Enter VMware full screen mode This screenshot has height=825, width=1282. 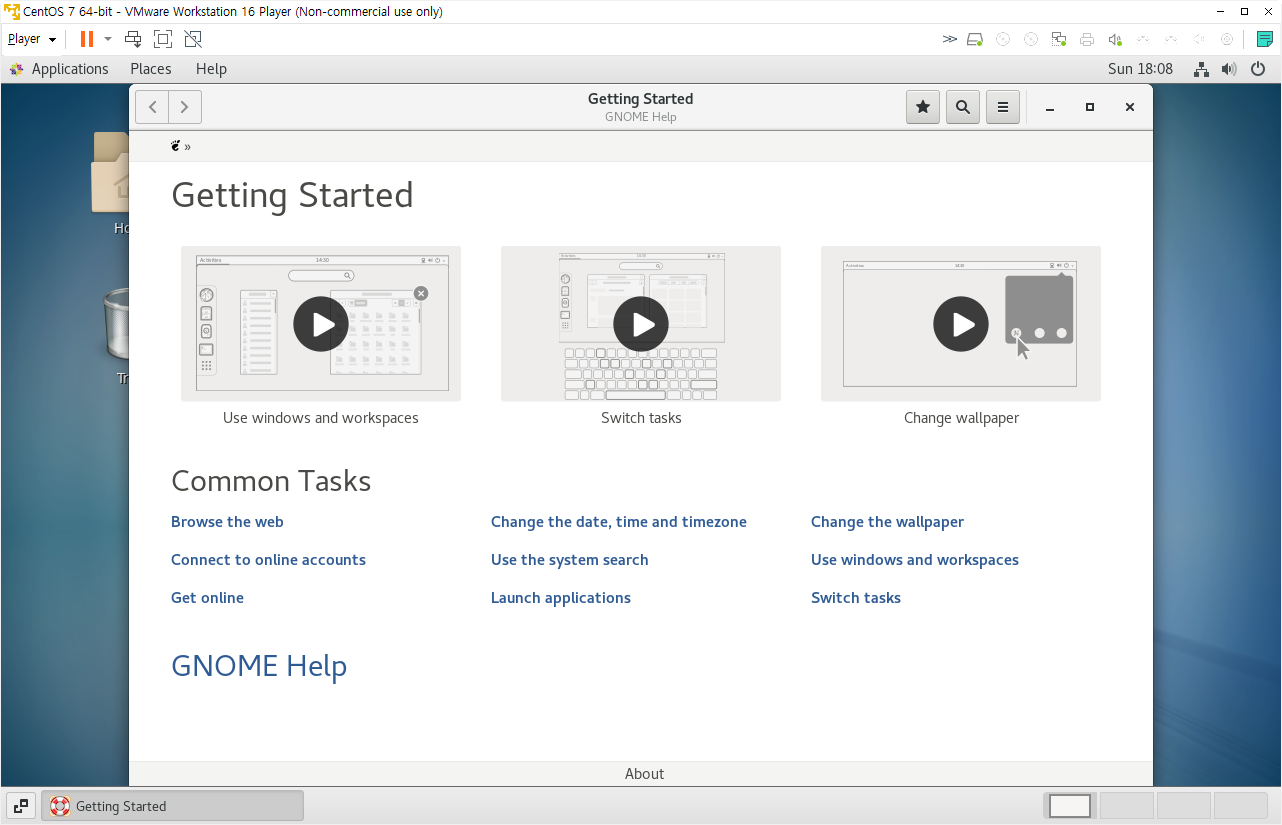coord(163,39)
